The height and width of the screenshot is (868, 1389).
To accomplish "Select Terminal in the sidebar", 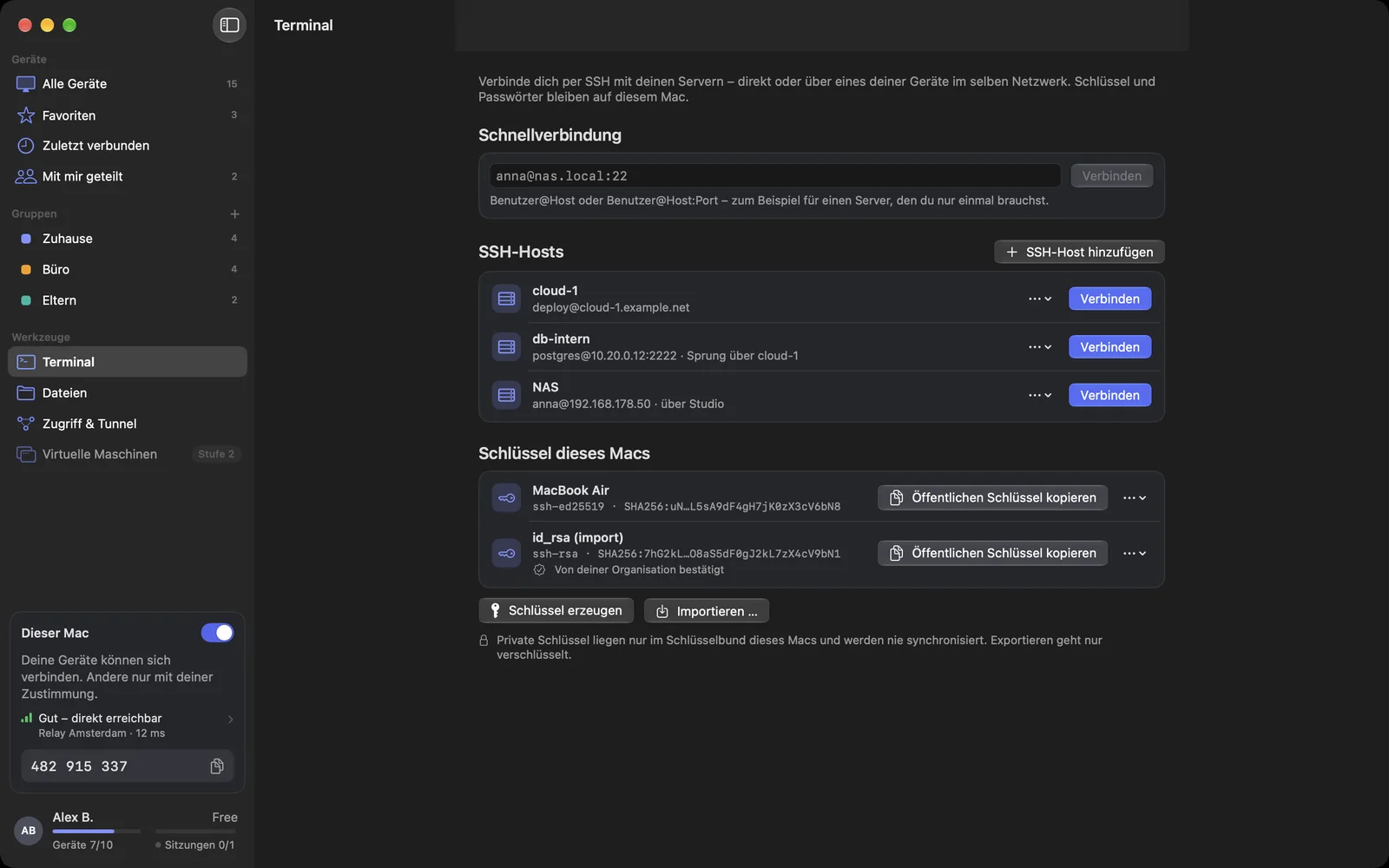I will 128,362.
